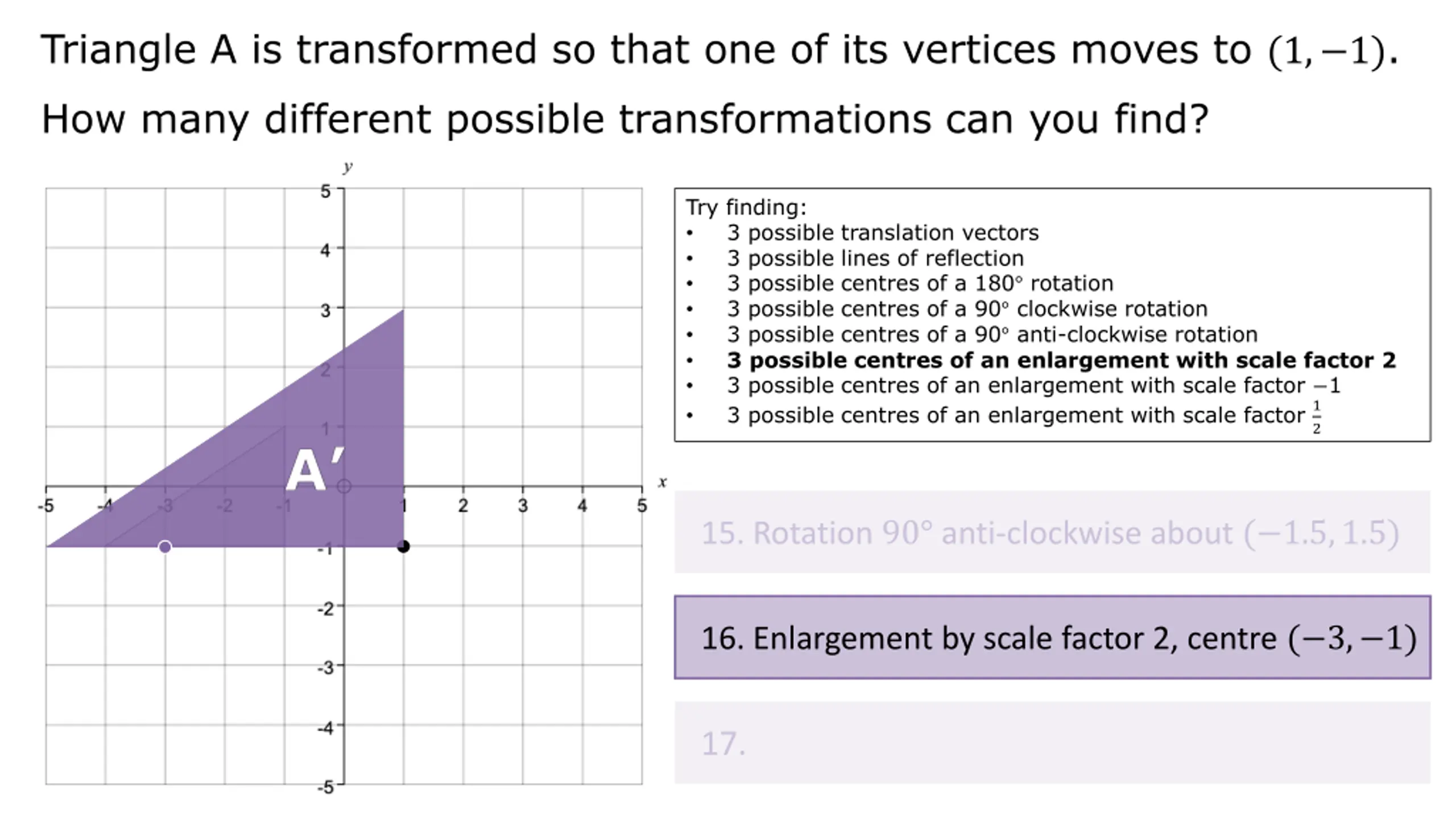This screenshot has width=1456, height=819.
Task: Click the '180° rotation' centres bullet
Action: (x=920, y=283)
